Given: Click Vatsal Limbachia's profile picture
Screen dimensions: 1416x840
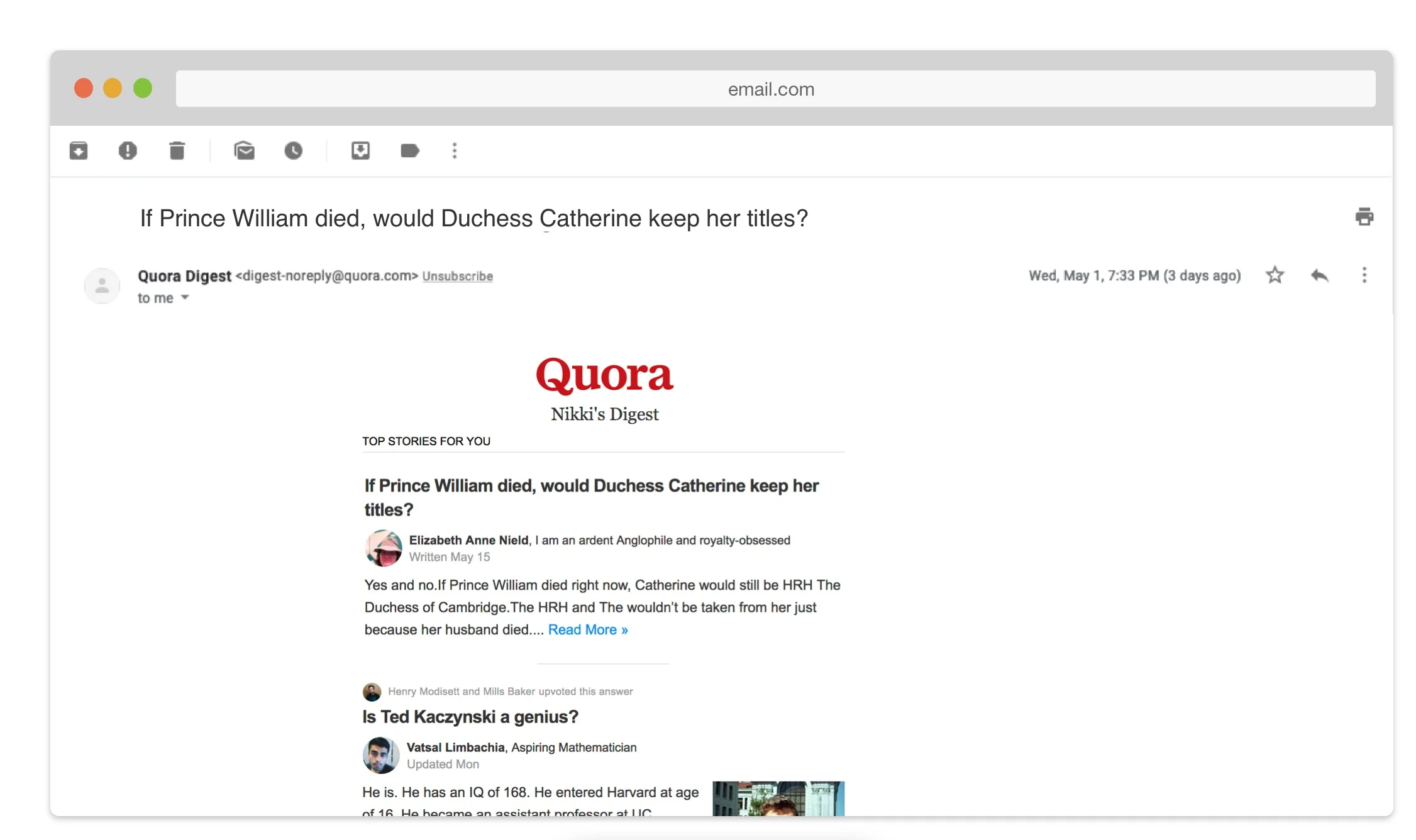Looking at the screenshot, I should pyautogui.click(x=381, y=755).
